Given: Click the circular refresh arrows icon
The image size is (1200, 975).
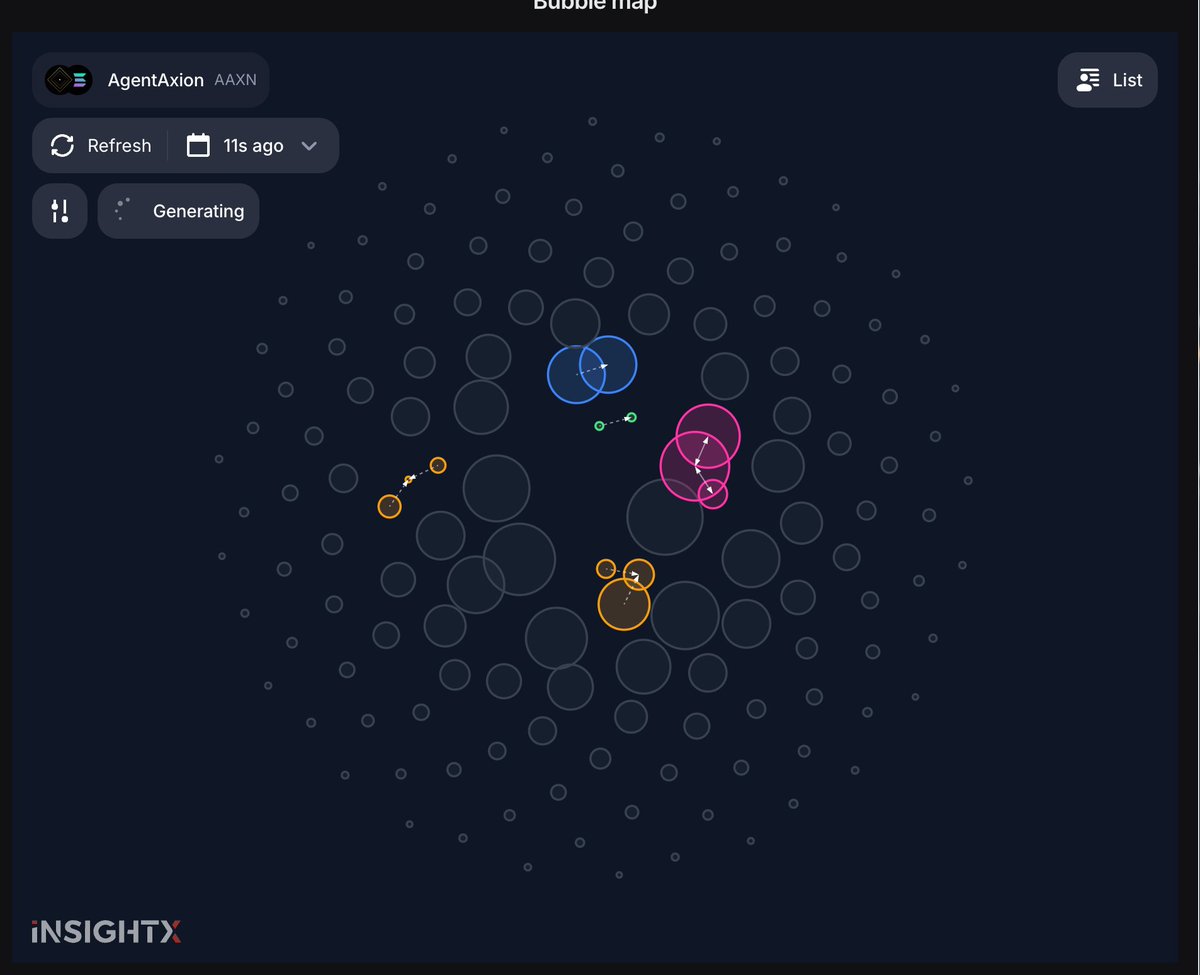Looking at the screenshot, I should pos(62,146).
